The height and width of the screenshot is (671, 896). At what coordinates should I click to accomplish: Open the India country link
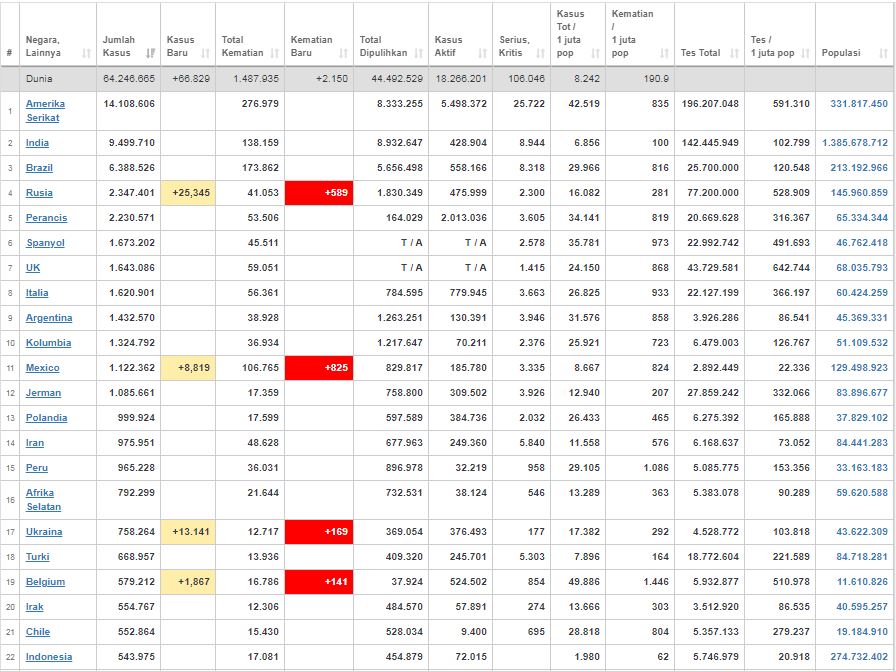[37, 143]
